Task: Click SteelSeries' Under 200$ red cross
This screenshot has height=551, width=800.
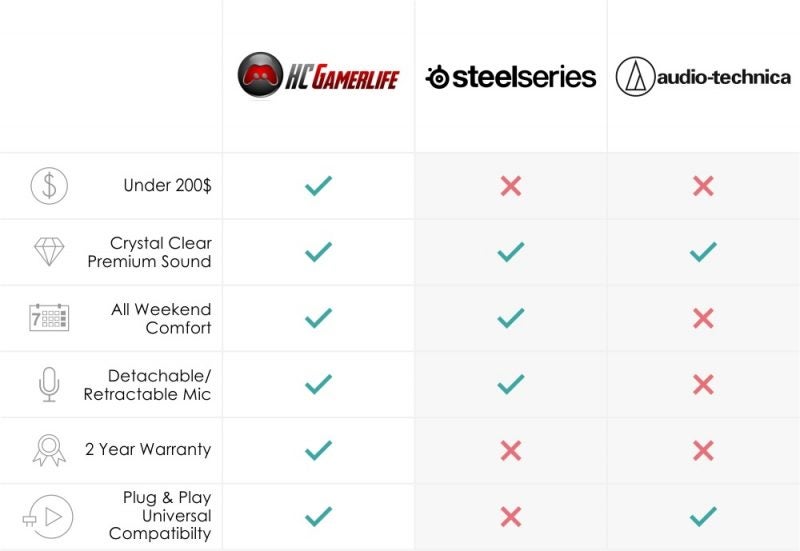Action: 511,186
